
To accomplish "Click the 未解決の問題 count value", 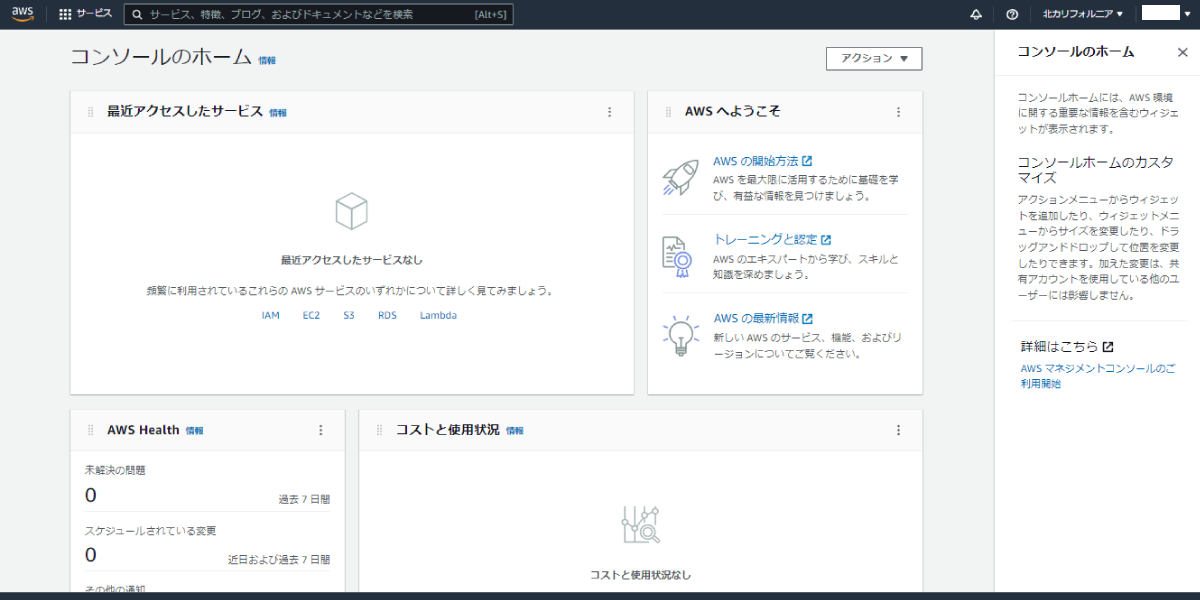I will coord(91,495).
